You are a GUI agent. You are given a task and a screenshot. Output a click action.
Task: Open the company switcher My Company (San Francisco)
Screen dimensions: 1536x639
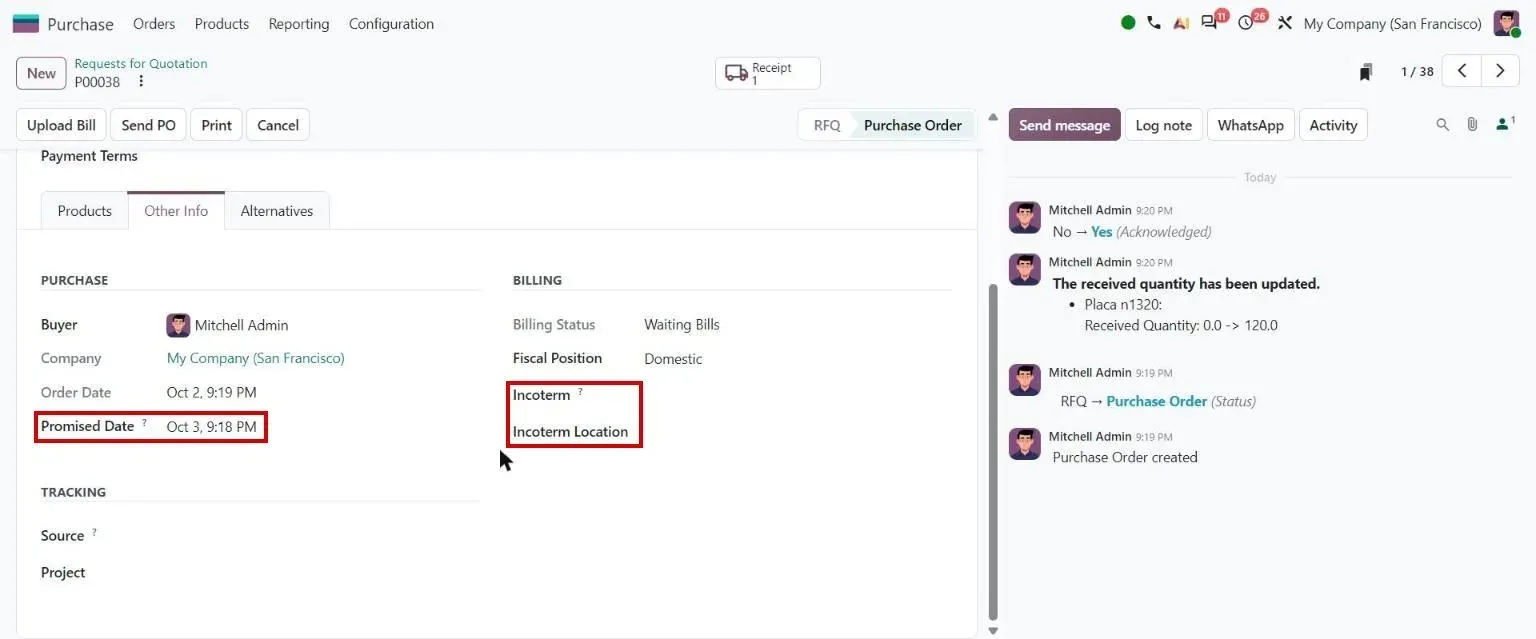(1393, 23)
